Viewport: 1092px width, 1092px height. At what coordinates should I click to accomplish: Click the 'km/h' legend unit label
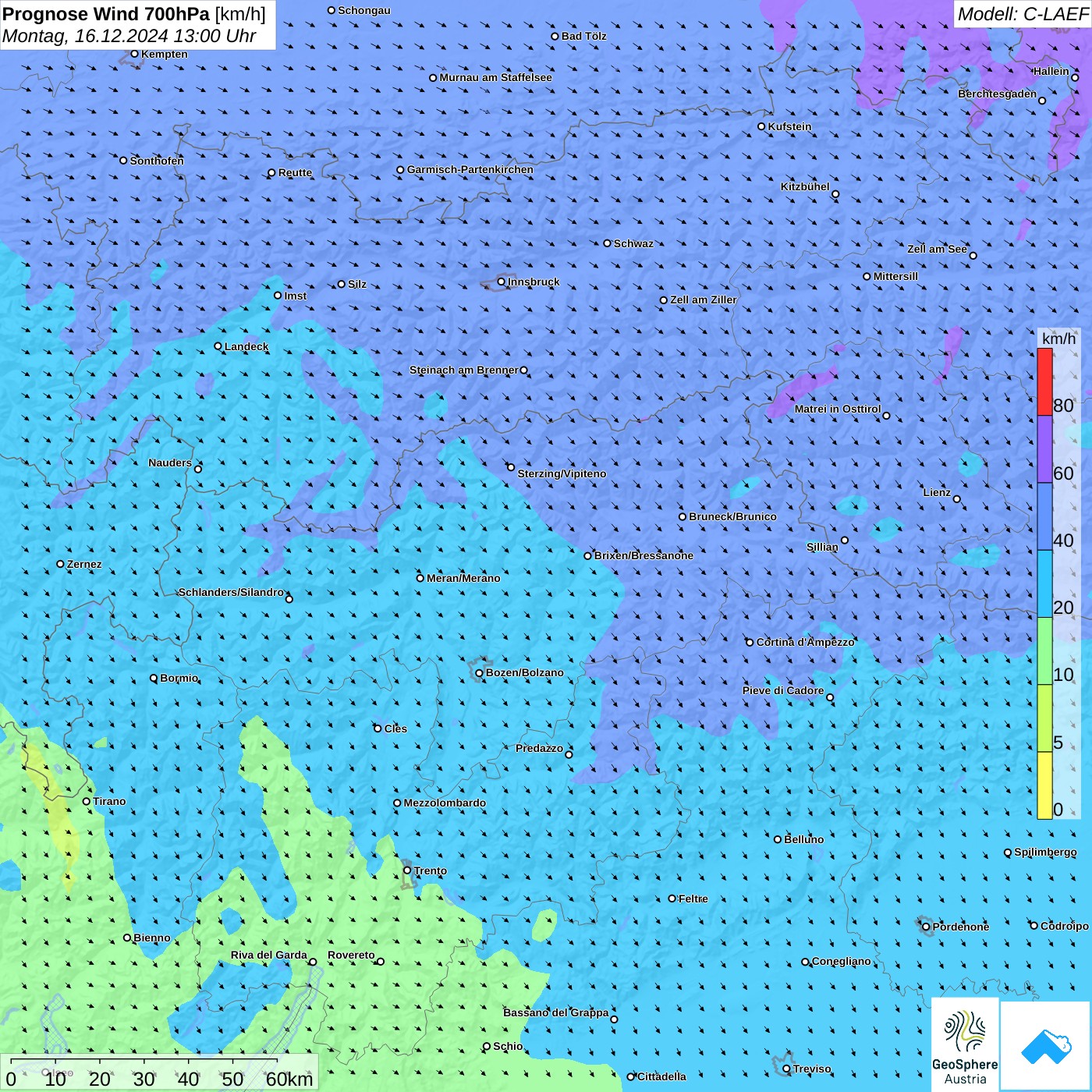point(1058,339)
